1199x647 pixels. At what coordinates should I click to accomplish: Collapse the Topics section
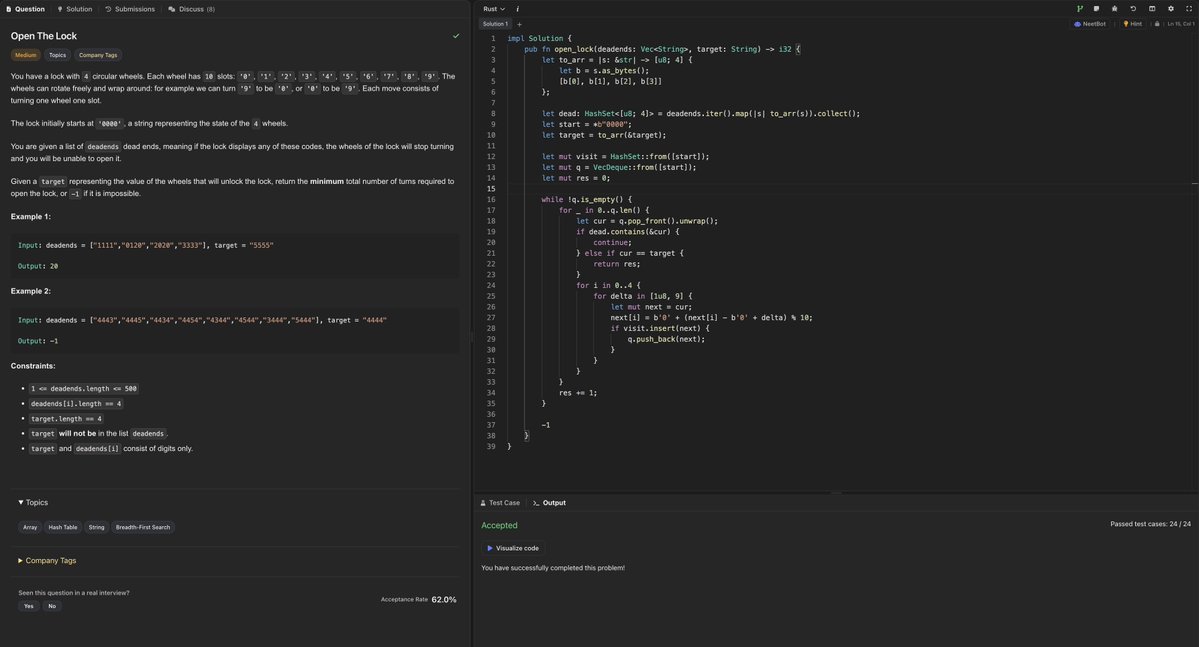point(33,502)
